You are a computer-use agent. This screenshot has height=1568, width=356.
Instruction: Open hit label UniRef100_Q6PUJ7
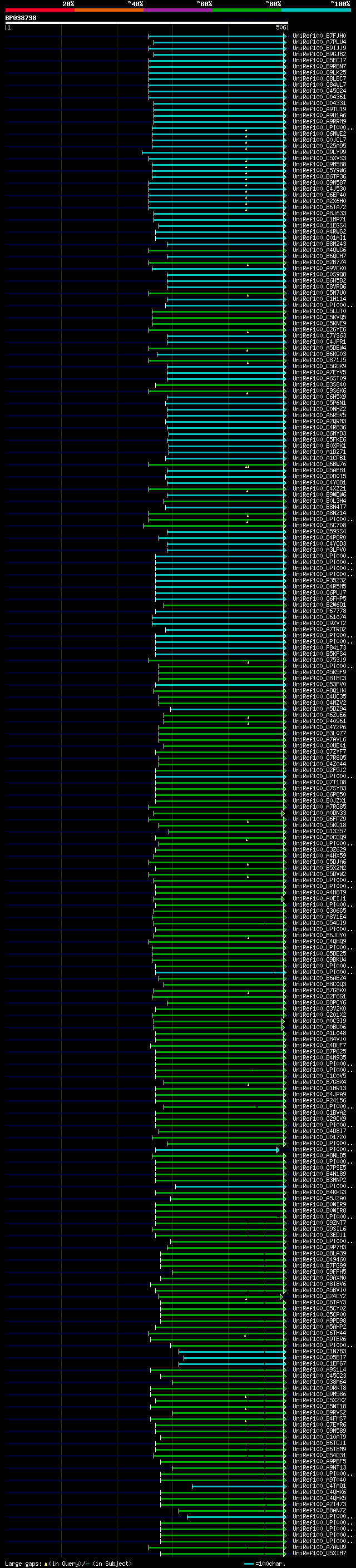[319, 593]
